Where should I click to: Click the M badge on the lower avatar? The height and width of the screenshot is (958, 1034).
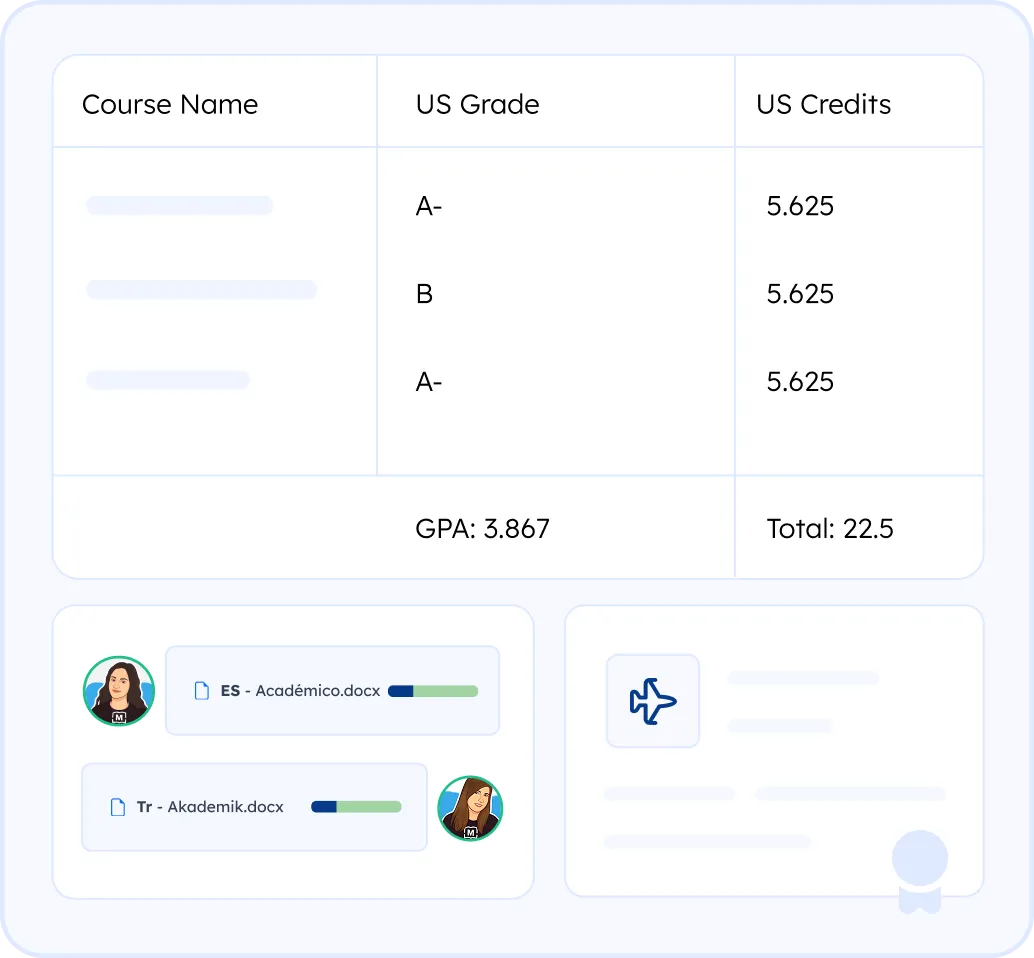point(471,833)
